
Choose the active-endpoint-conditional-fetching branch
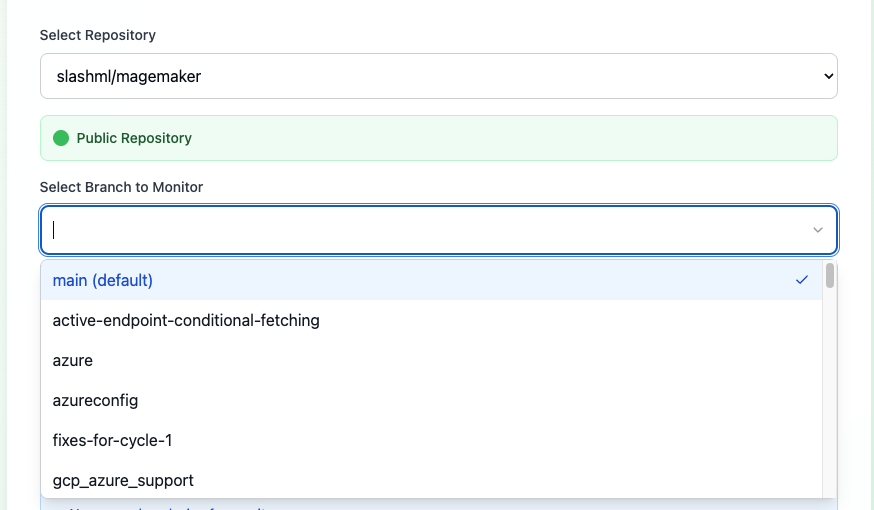point(431,320)
